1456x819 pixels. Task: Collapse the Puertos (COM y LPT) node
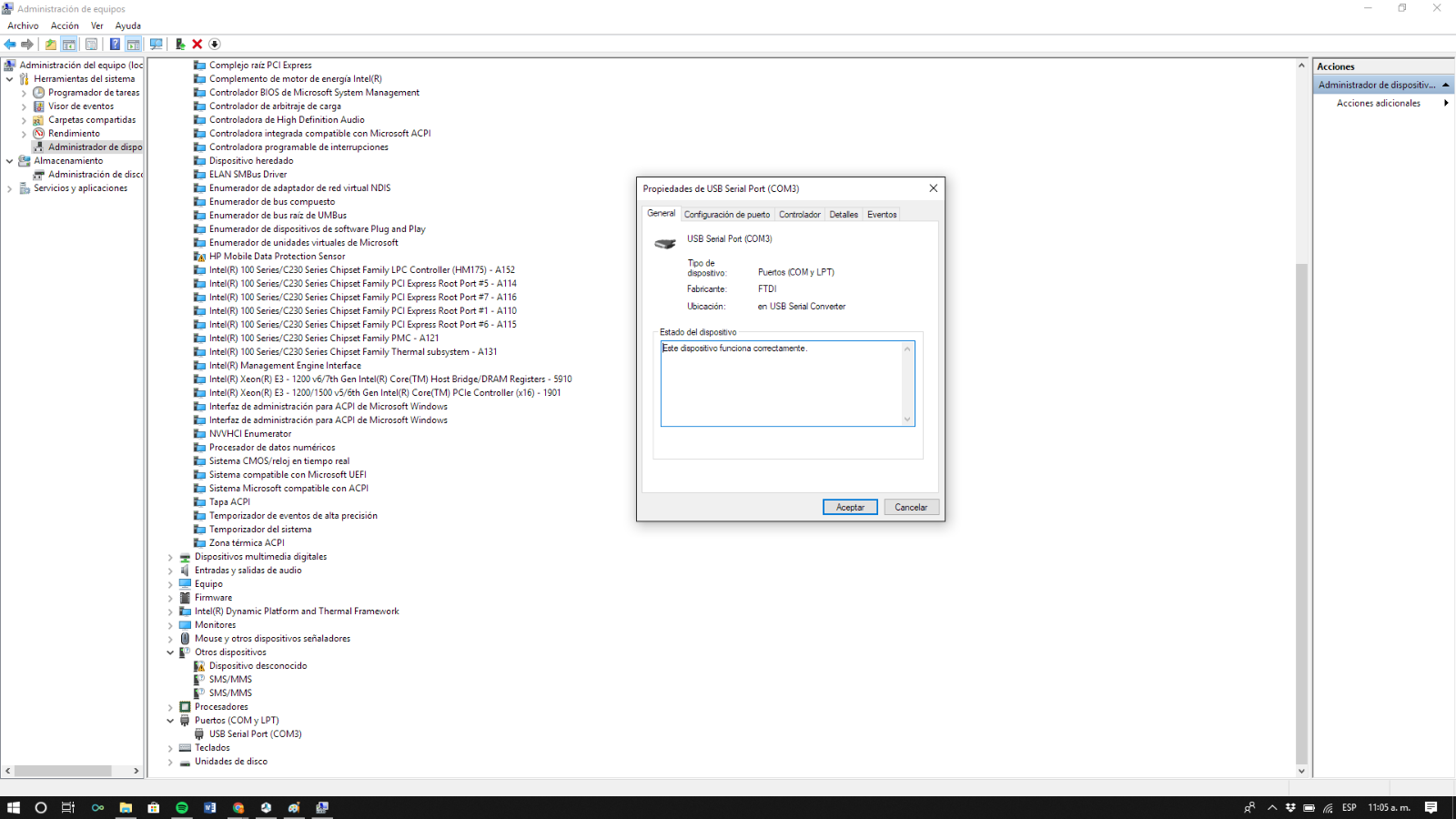coord(170,721)
